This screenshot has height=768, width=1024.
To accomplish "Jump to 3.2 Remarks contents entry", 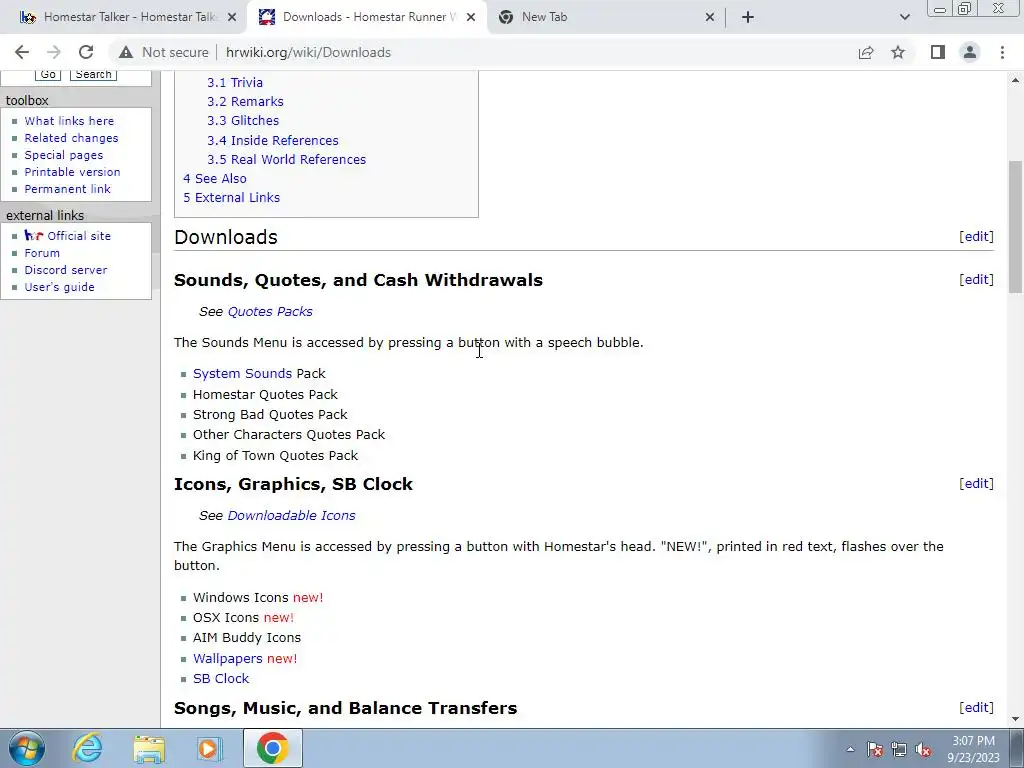I will (x=245, y=101).
